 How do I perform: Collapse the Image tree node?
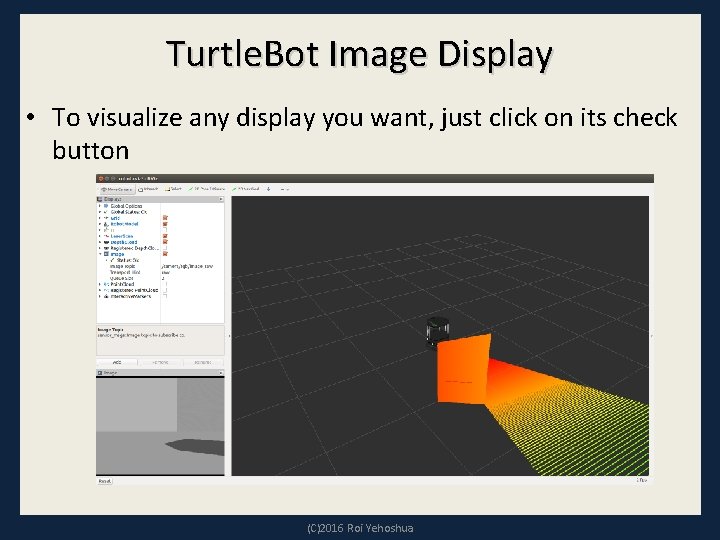[100, 254]
